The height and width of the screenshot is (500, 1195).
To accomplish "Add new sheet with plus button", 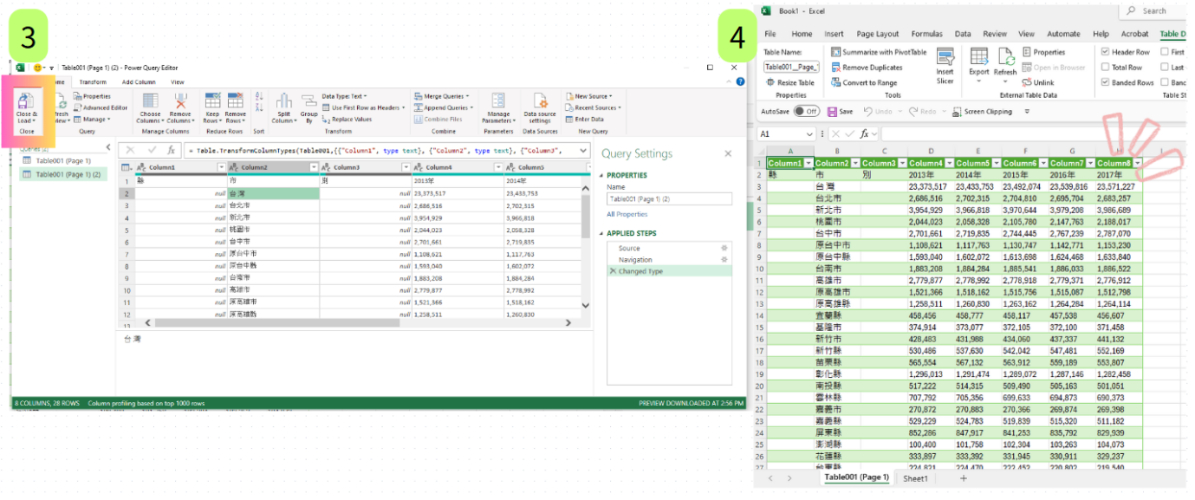I will point(963,478).
